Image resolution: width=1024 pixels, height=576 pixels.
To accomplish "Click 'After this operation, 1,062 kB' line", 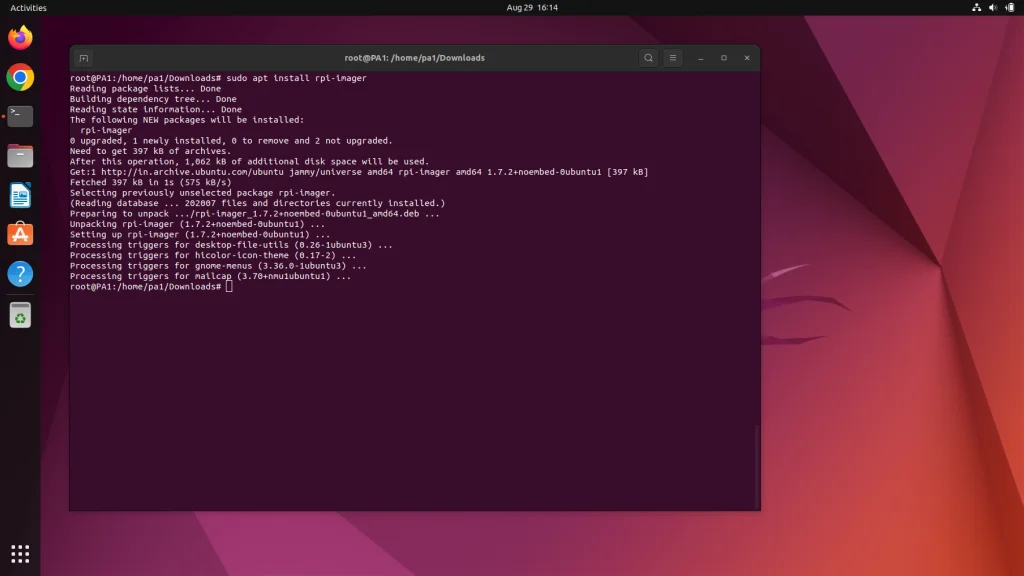I will coord(249,162).
